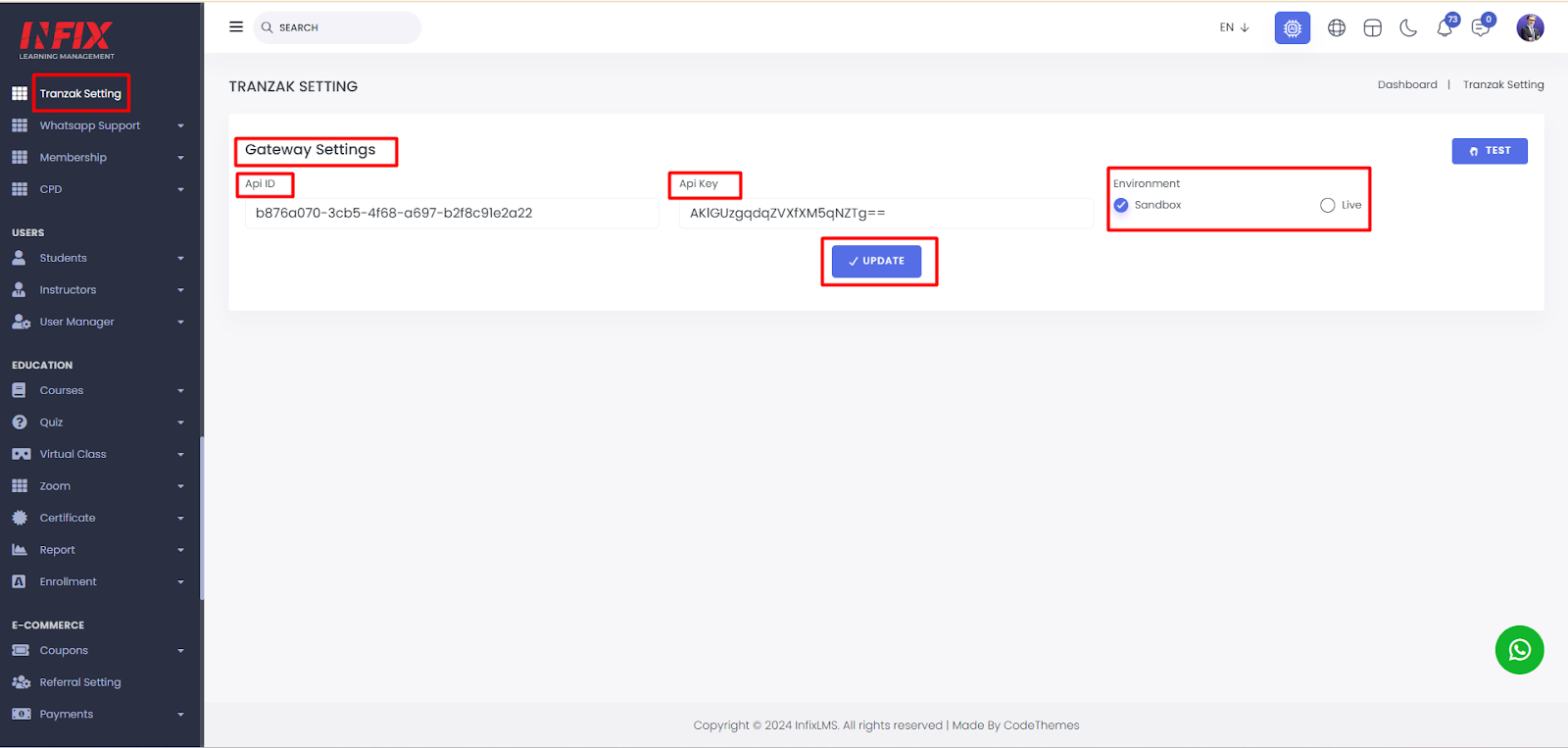Image resolution: width=1568 pixels, height=748 pixels.
Task: Open the EN language dropdown
Action: point(1234,27)
